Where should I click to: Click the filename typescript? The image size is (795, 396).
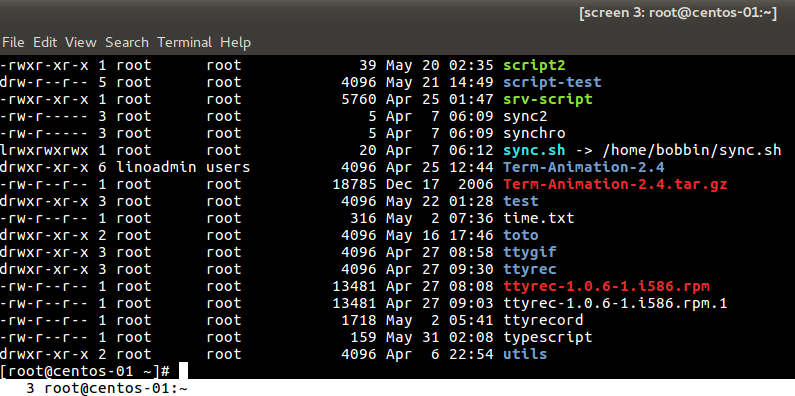pyautogui.click(x=547, y=337)
